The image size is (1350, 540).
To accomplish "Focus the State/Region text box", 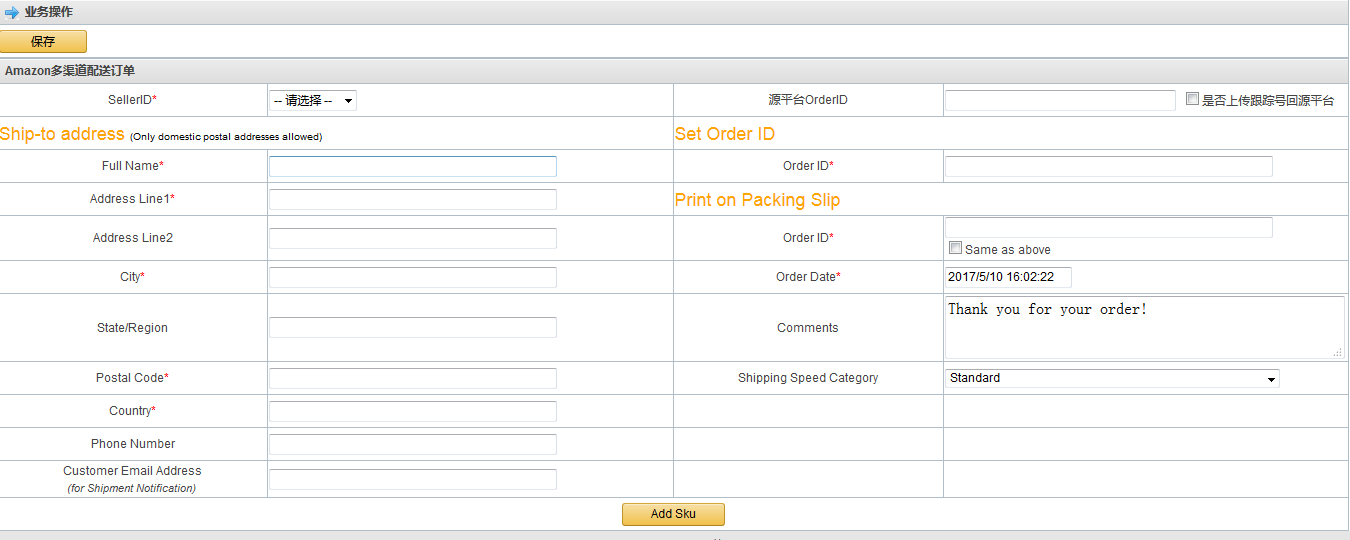I will [x=412, y=327].
